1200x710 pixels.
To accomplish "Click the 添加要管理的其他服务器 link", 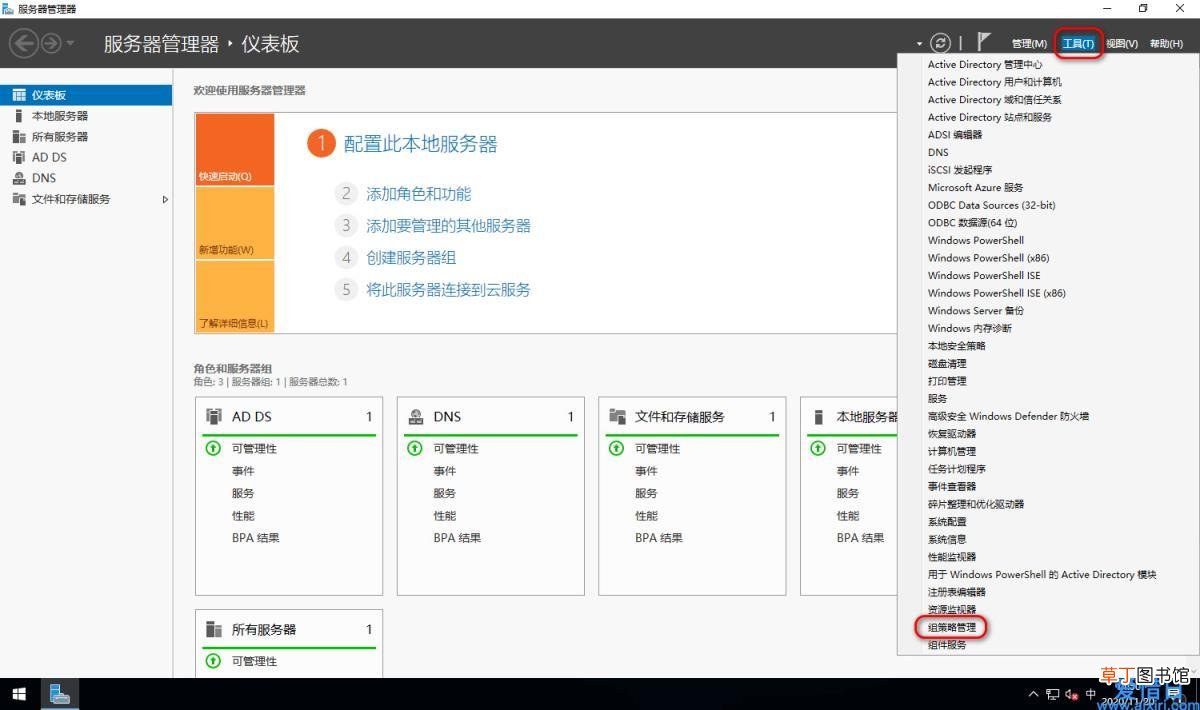I will pos(449,226).
